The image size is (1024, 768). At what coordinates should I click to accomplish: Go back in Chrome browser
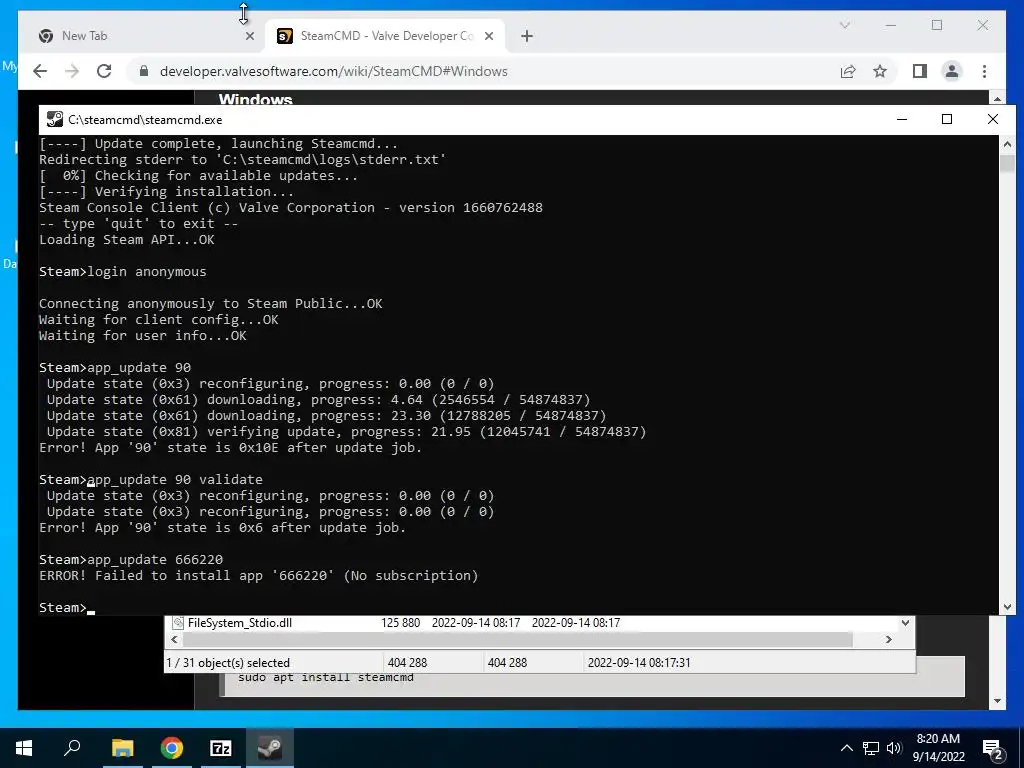pos(40,71)
